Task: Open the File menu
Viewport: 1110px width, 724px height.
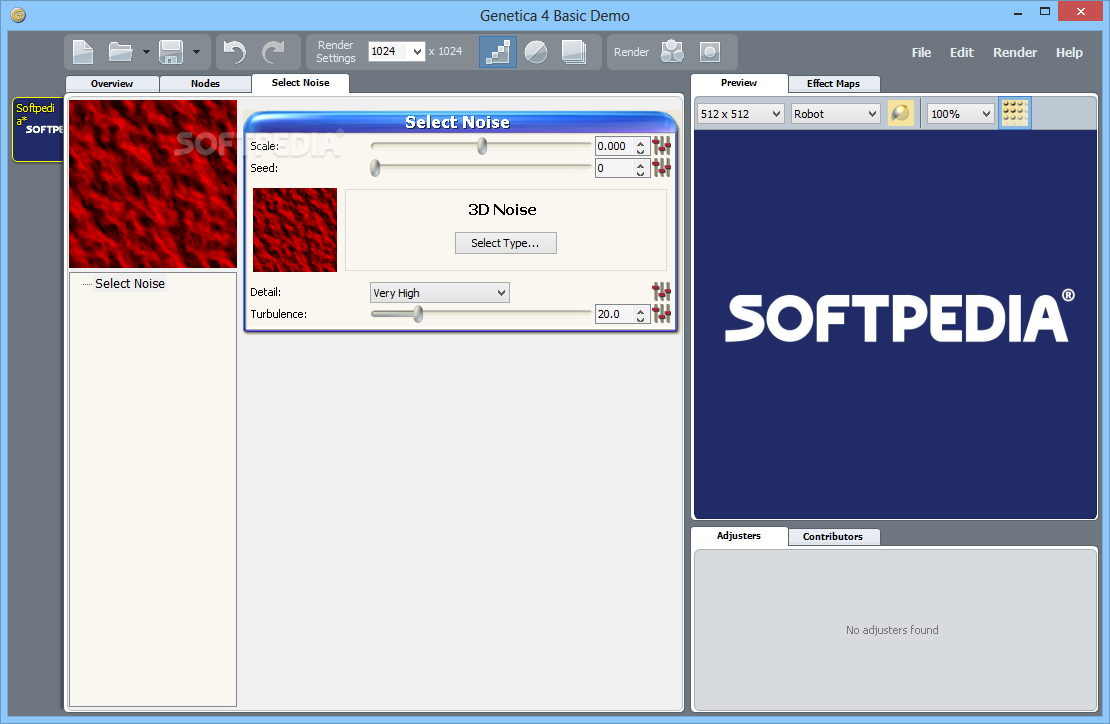Action: point(921,52)
